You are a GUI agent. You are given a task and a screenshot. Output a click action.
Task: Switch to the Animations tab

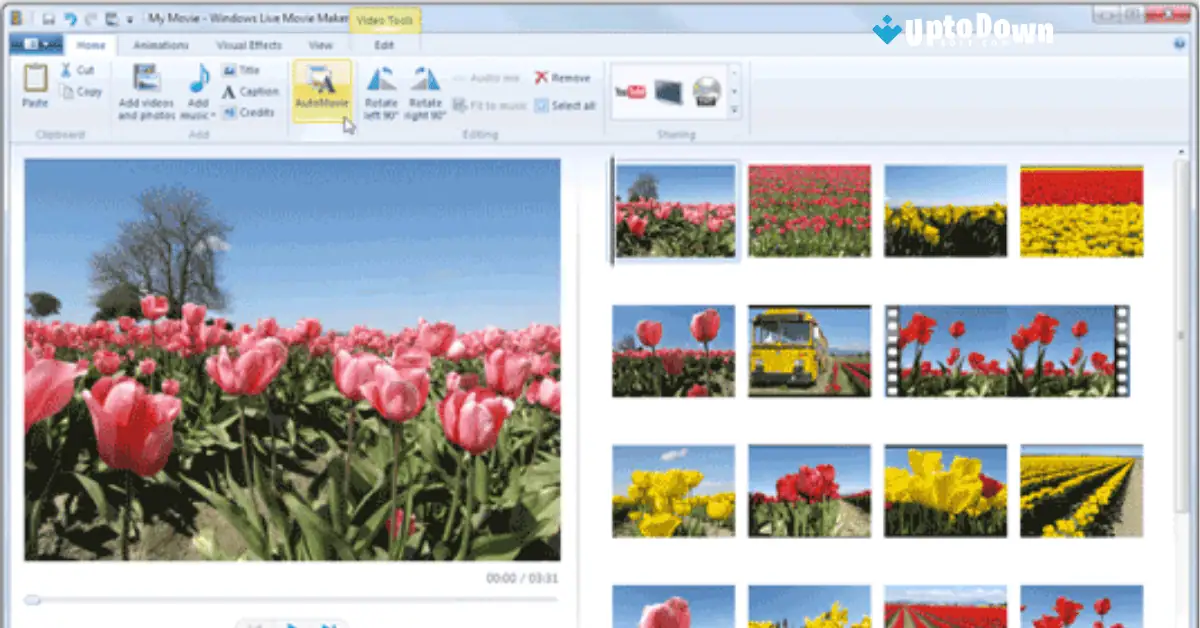(x=161, y=44)
